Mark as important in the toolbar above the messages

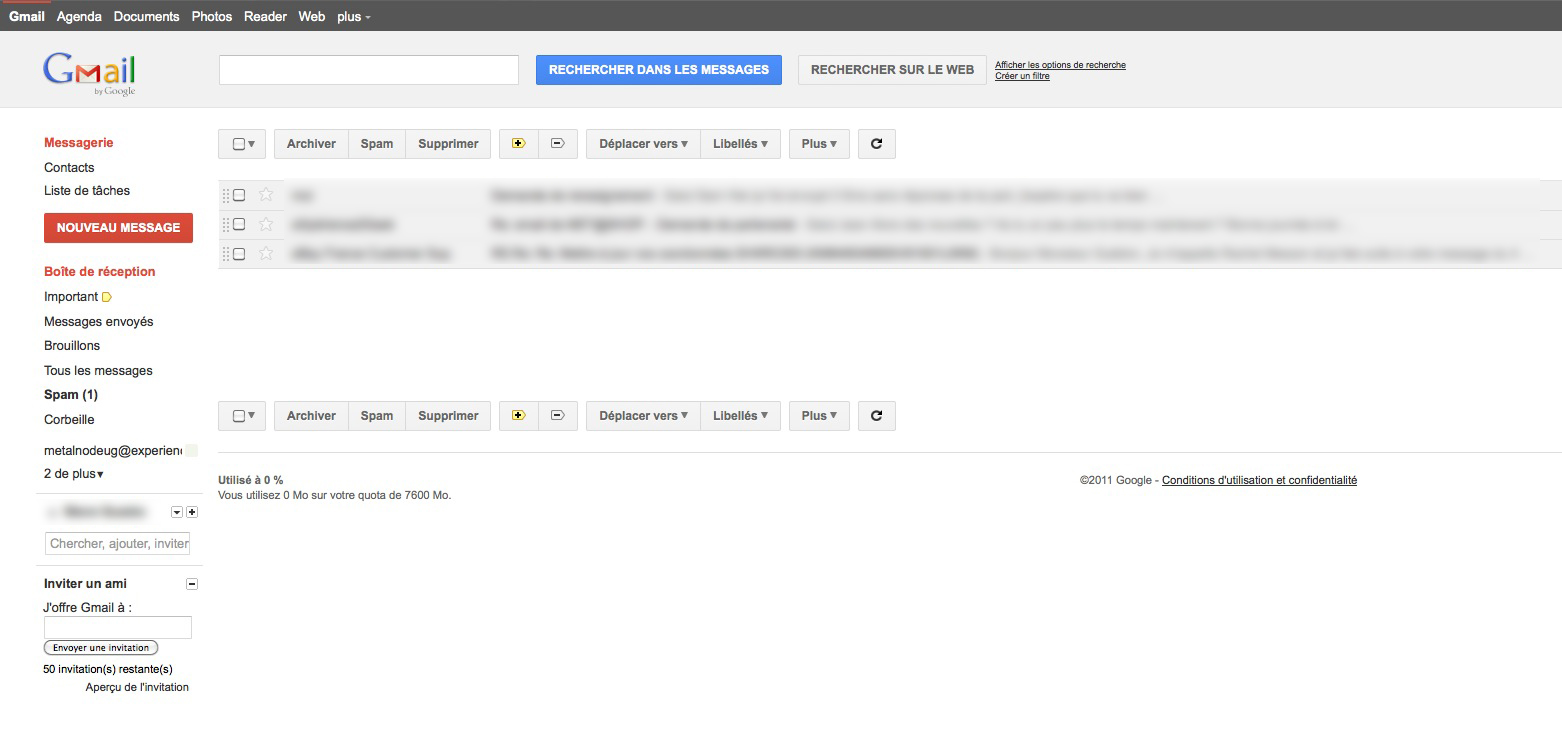pos(519,144)
